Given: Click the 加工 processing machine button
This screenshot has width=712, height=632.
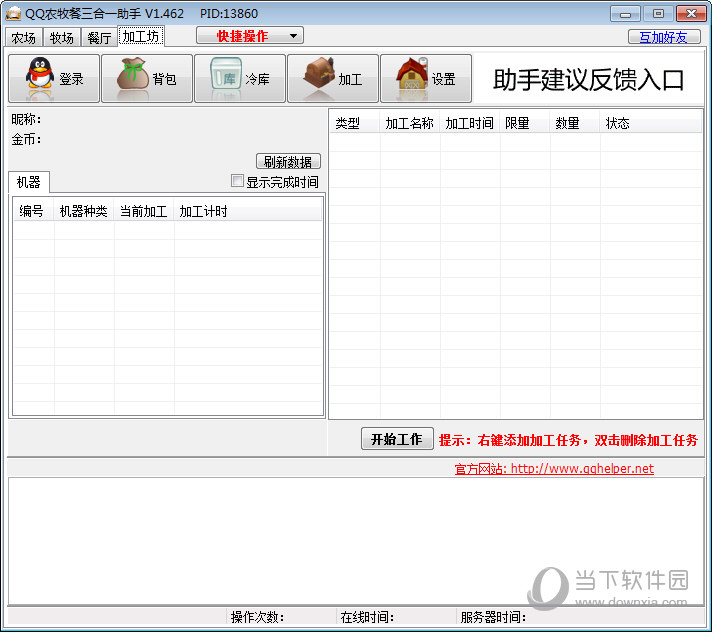Looking at the screenshot, I should click(x=333, y=79).
